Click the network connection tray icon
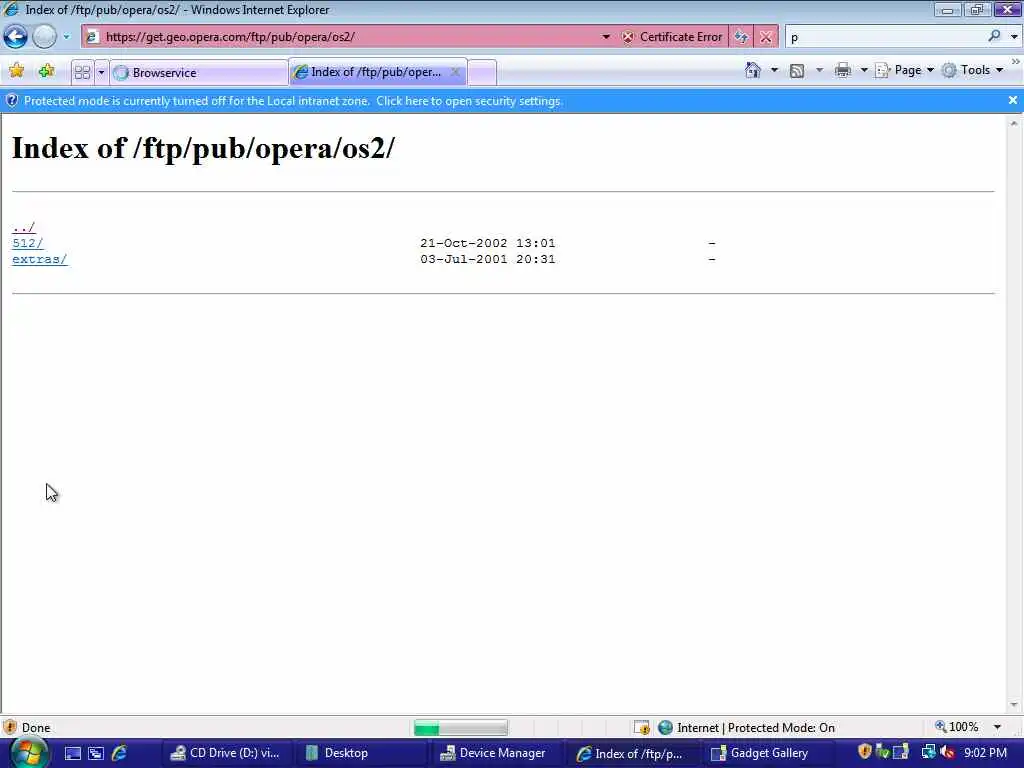1024x768 pixels. [x=928, y=752]
